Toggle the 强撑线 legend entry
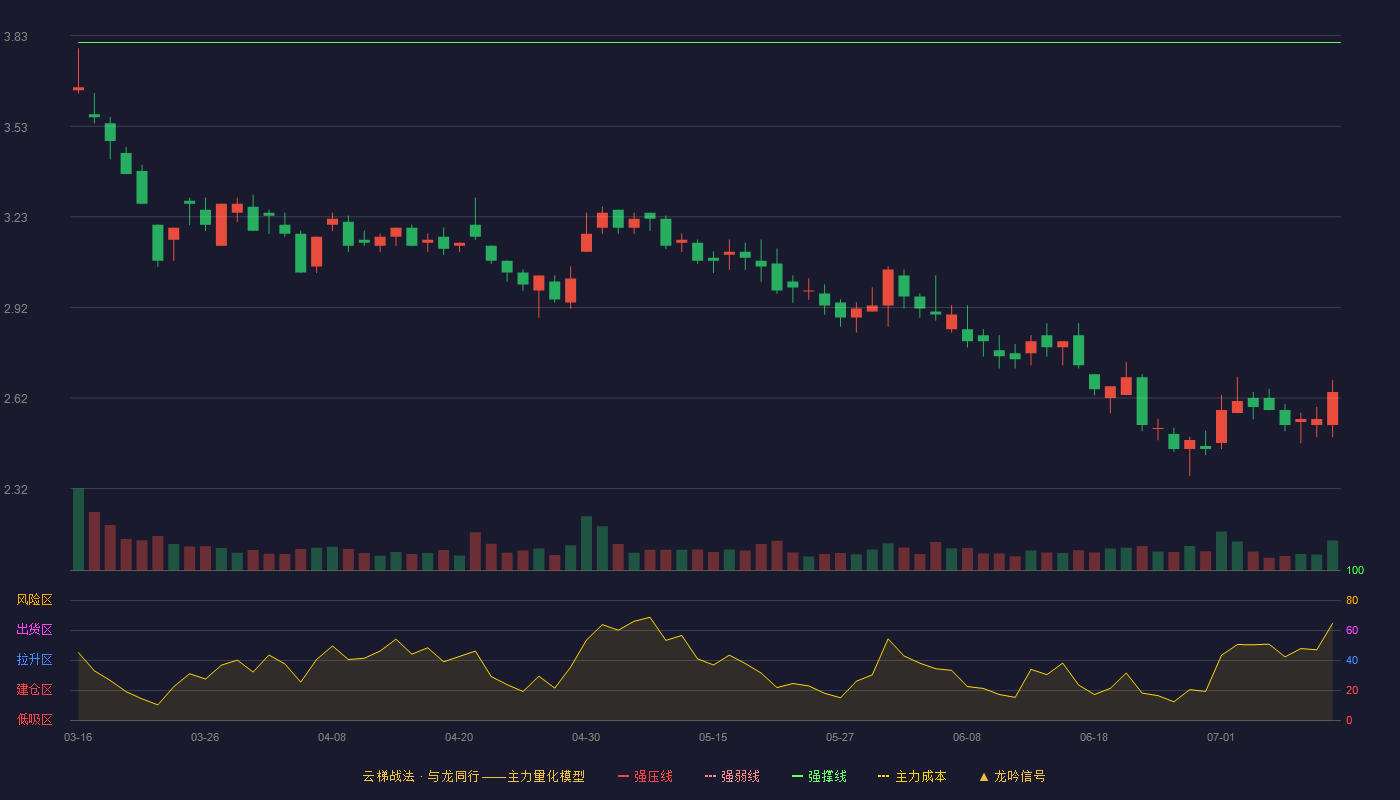This screenshot has width=1400, height=800. tap(819, 776)
